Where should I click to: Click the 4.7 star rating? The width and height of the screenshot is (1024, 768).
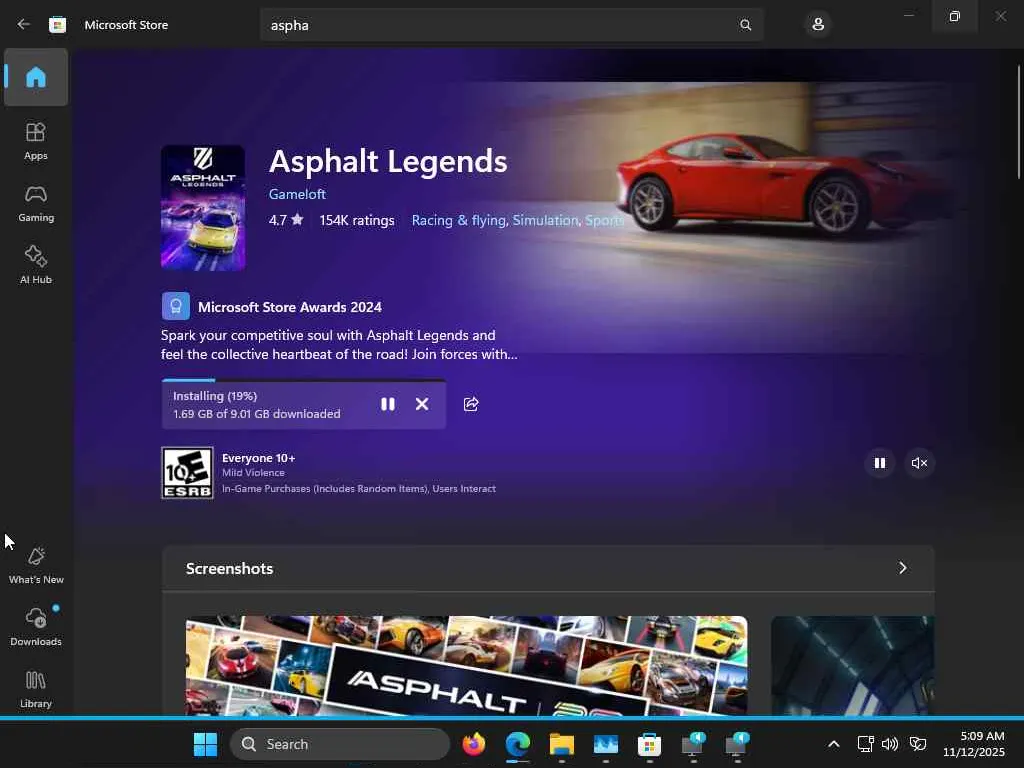(x=286, y=220)
